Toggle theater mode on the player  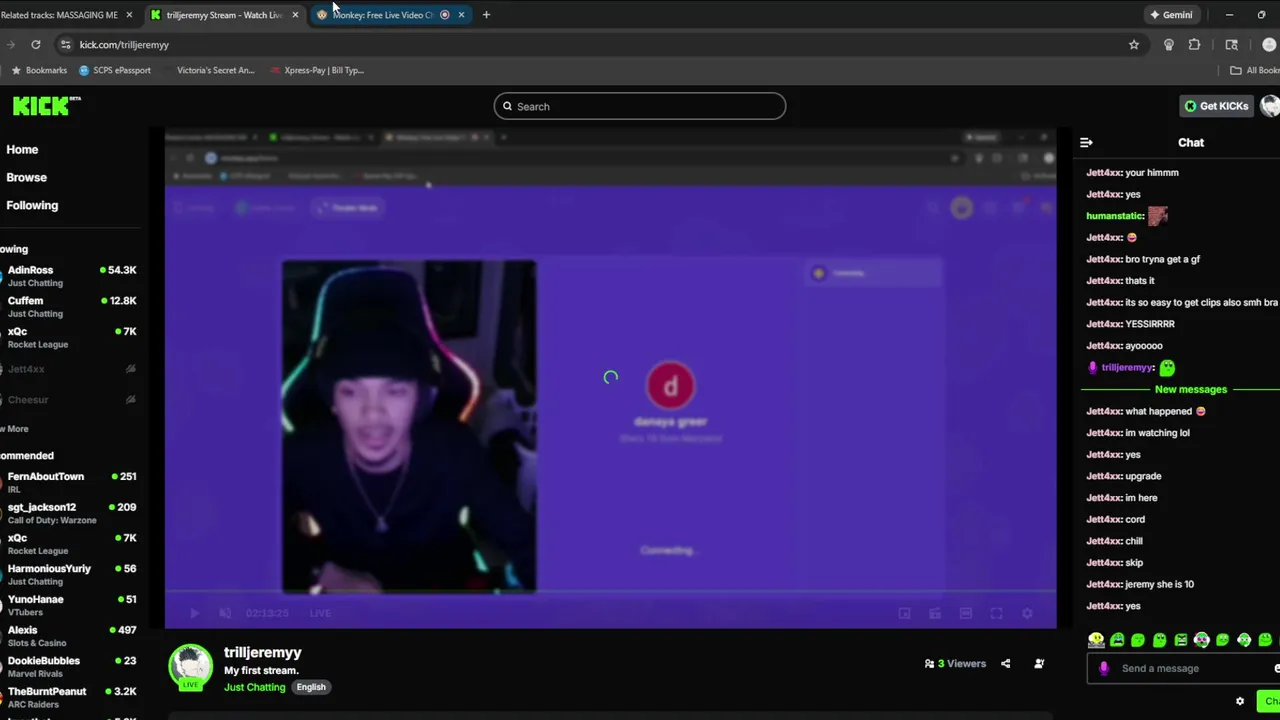click(x=965, y=613)
